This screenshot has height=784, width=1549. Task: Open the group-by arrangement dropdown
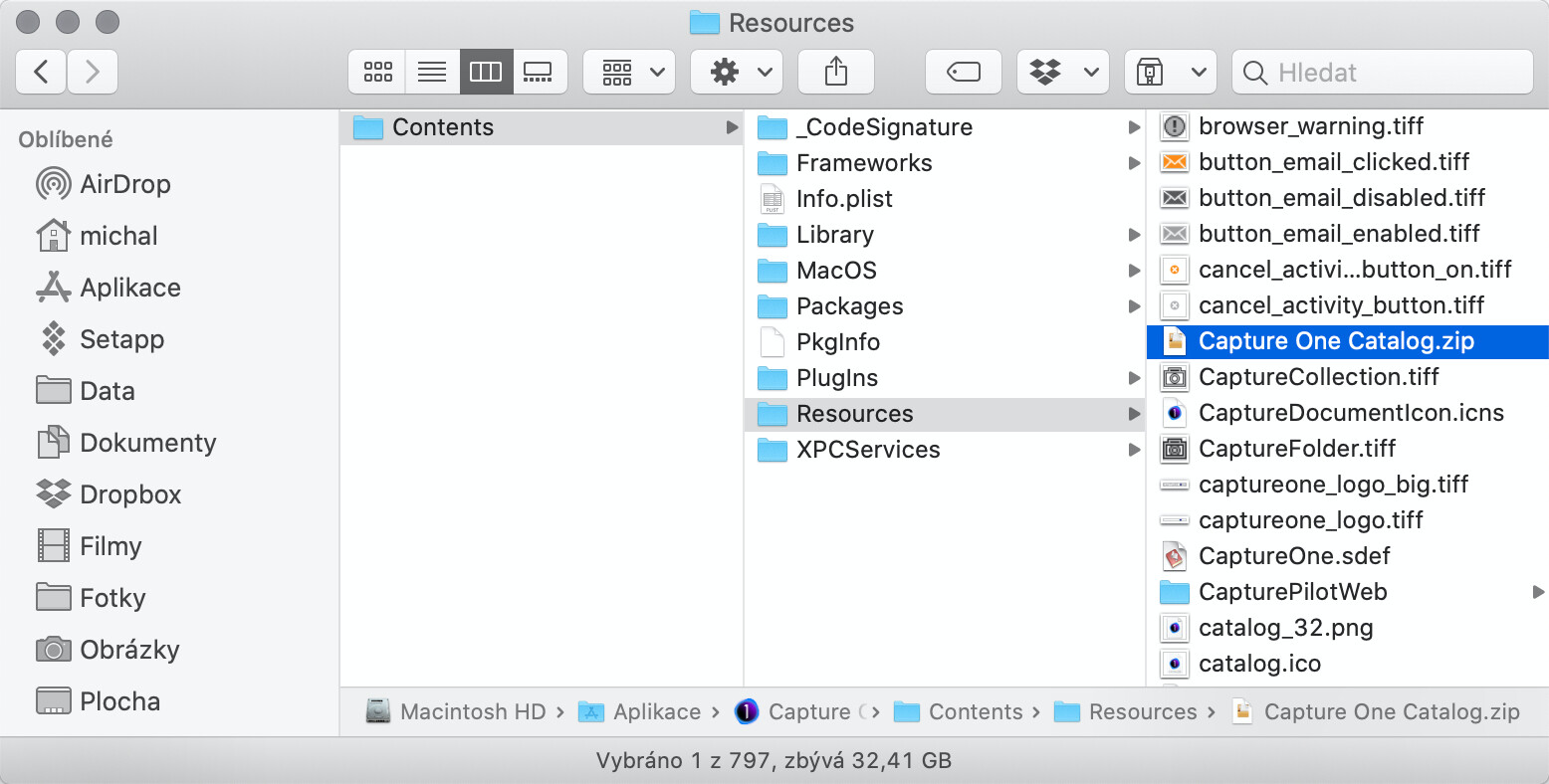coord(629,72)
